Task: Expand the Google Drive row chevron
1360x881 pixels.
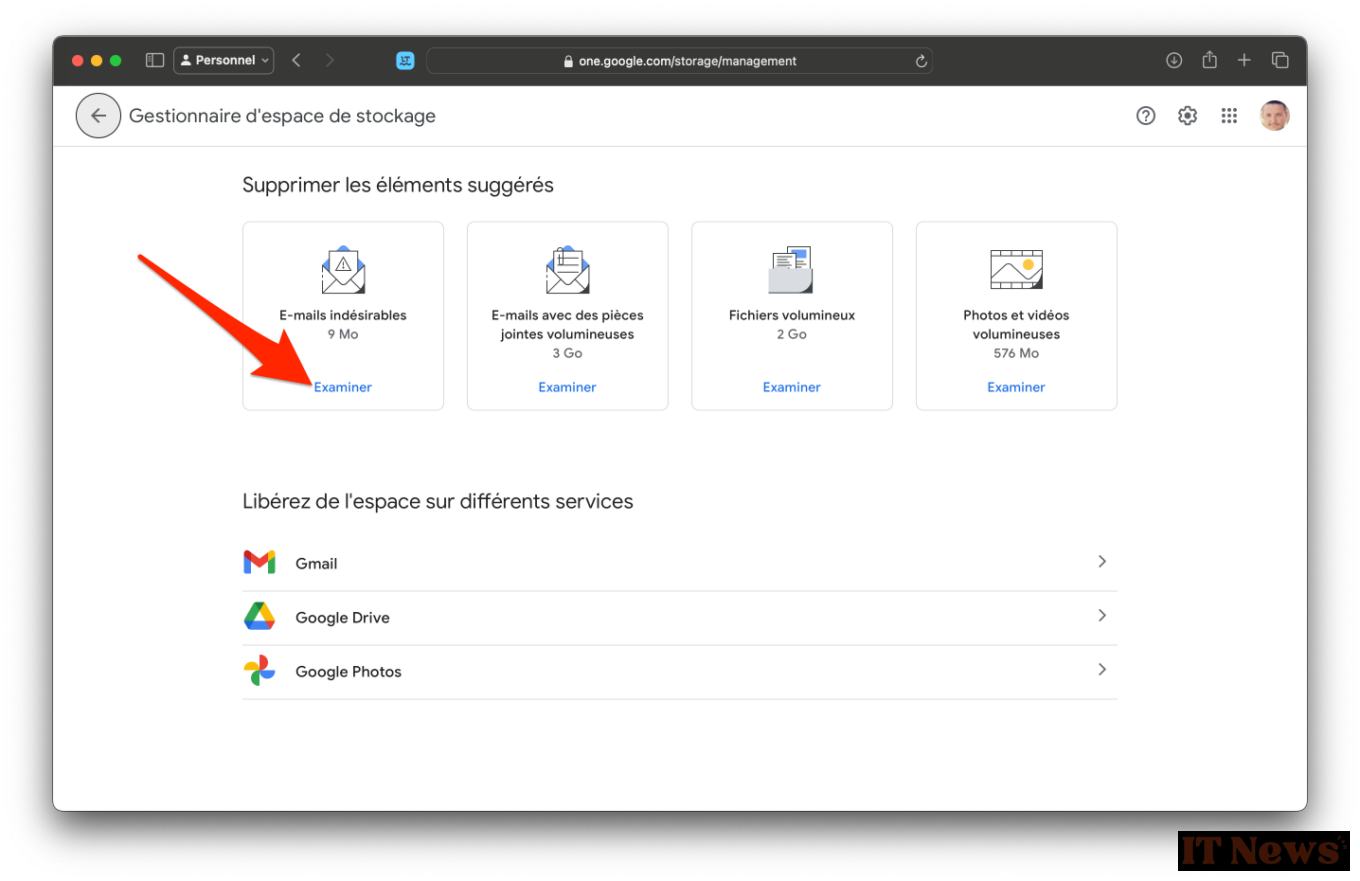Action: pos(1101,616)
